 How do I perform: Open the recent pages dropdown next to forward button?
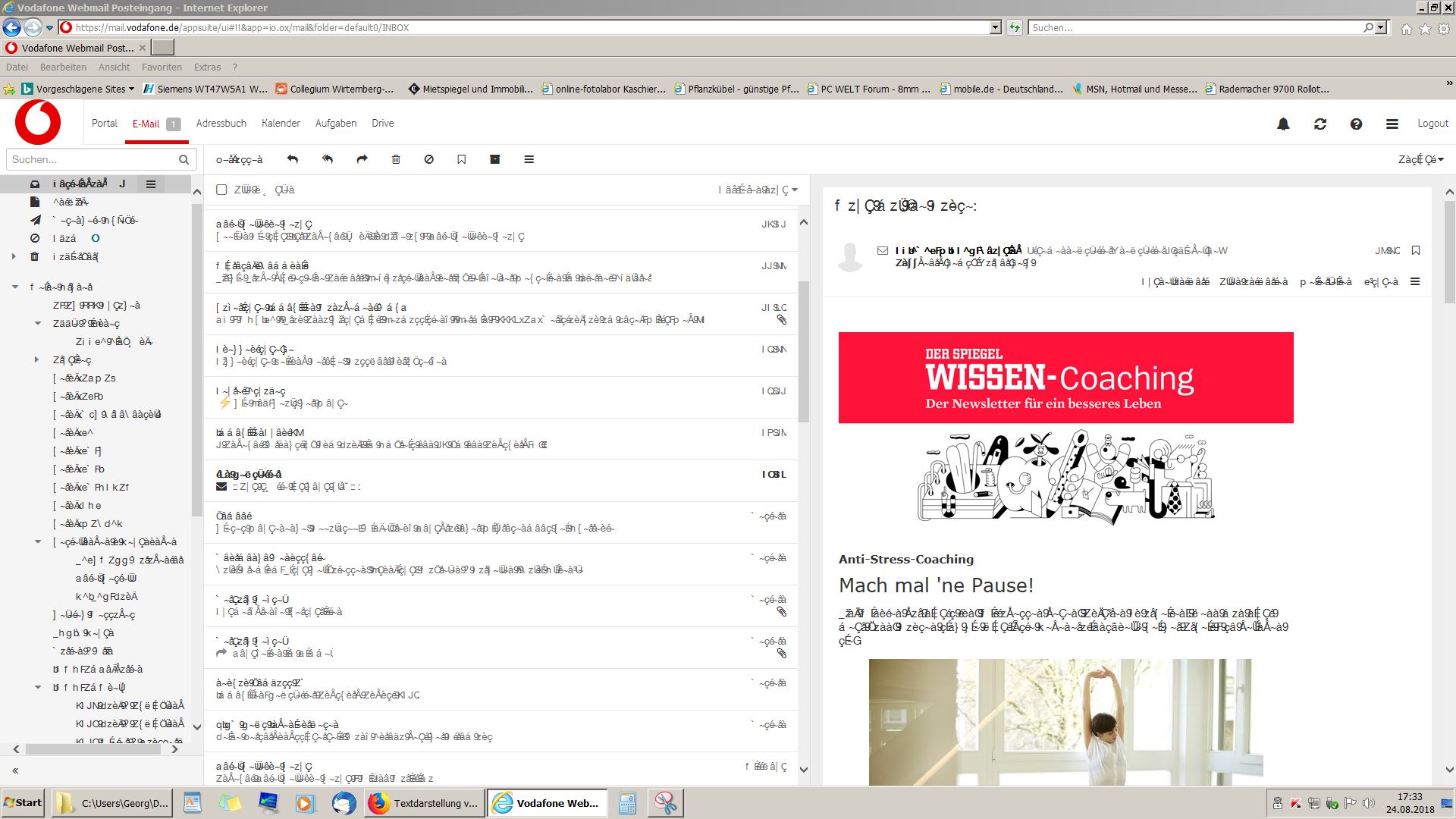tap(49, 28)
